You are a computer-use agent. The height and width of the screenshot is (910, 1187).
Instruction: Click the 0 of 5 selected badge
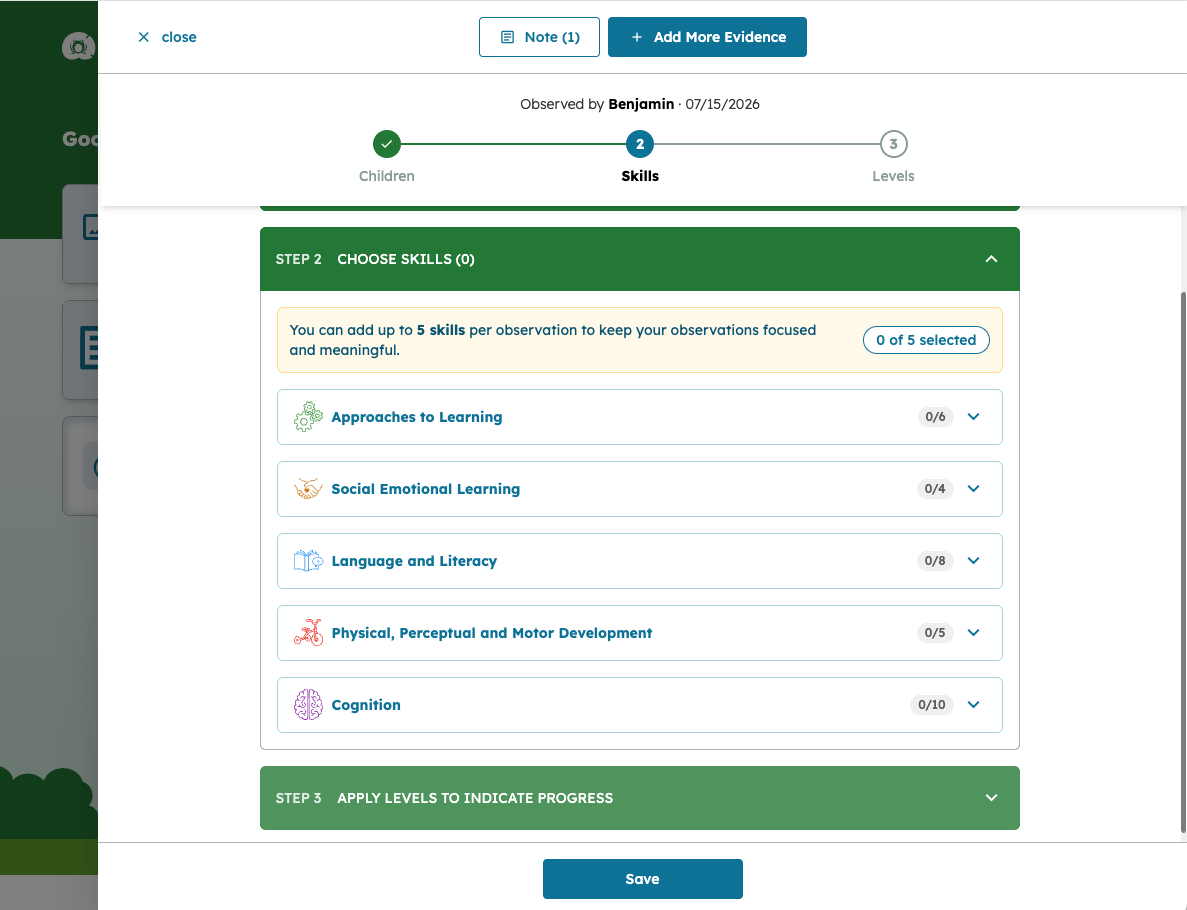[x=926, y=340]
